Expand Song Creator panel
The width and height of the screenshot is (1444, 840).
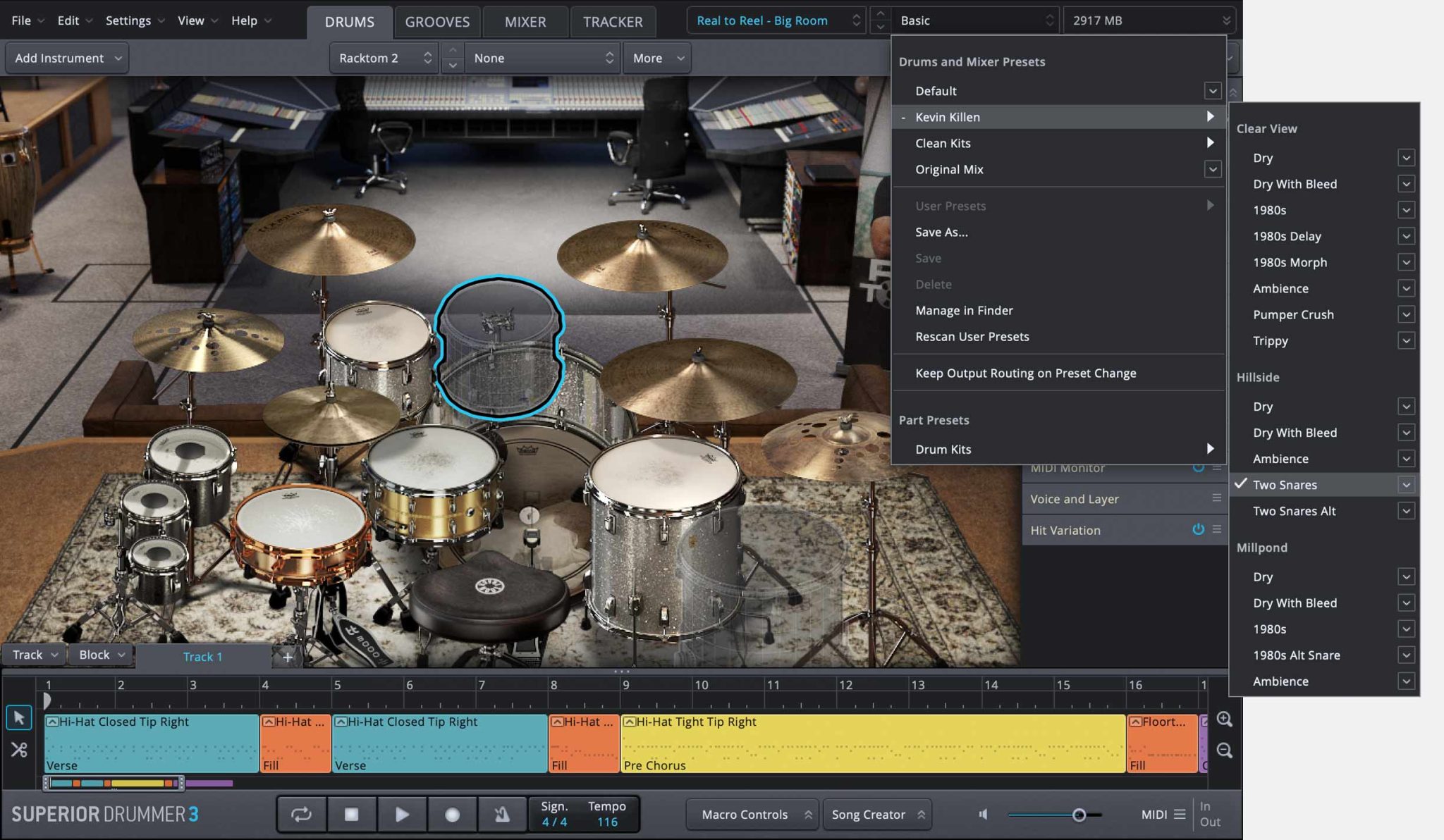tap(877, 815)
